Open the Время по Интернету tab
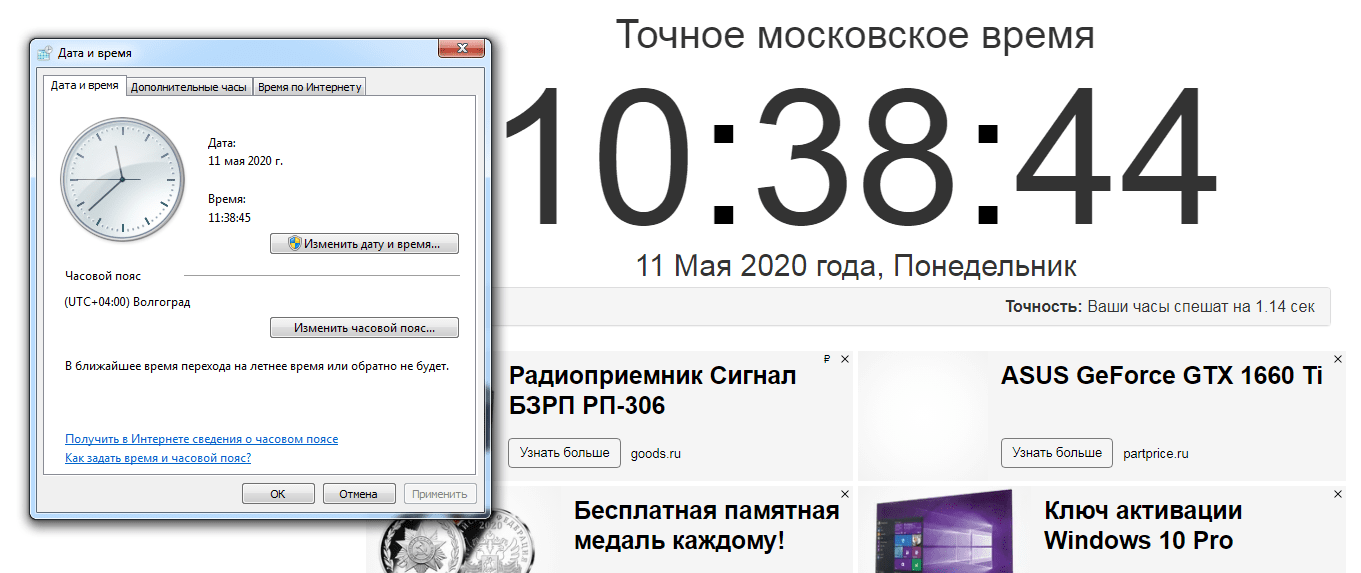 point(309,87)
